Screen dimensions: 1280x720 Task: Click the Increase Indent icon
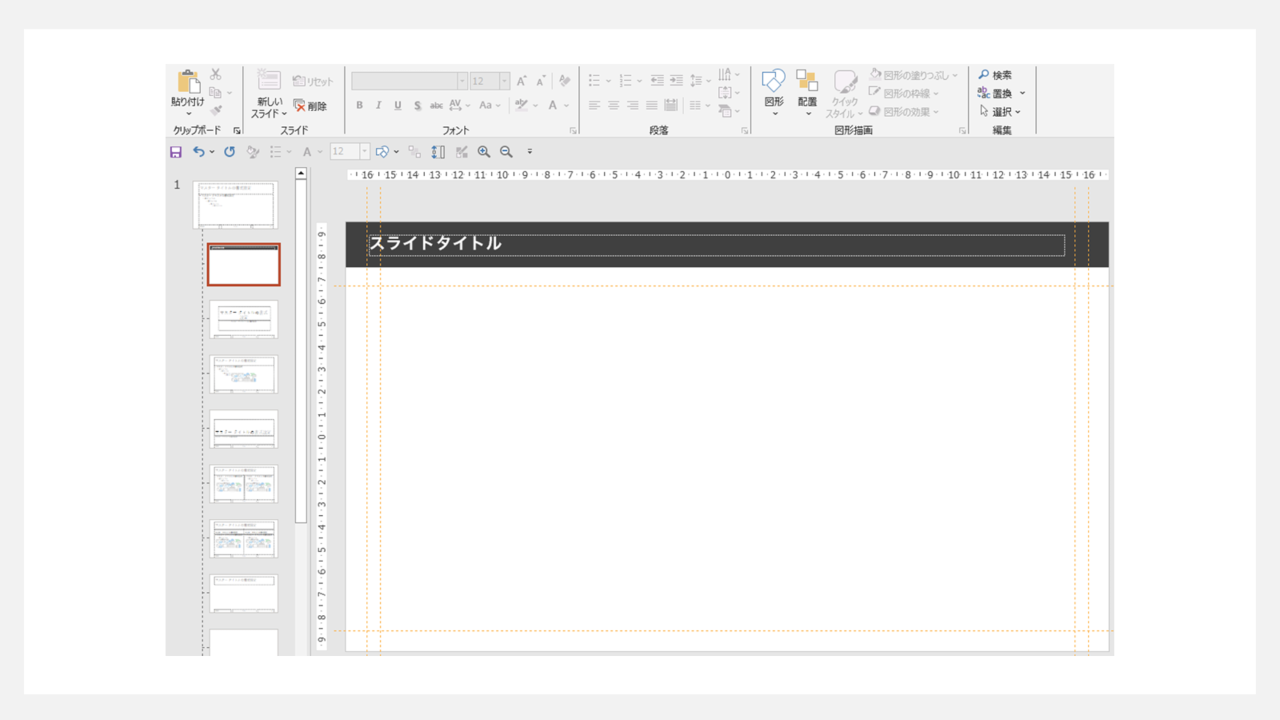pyautogui.click(x=676, y=80)
